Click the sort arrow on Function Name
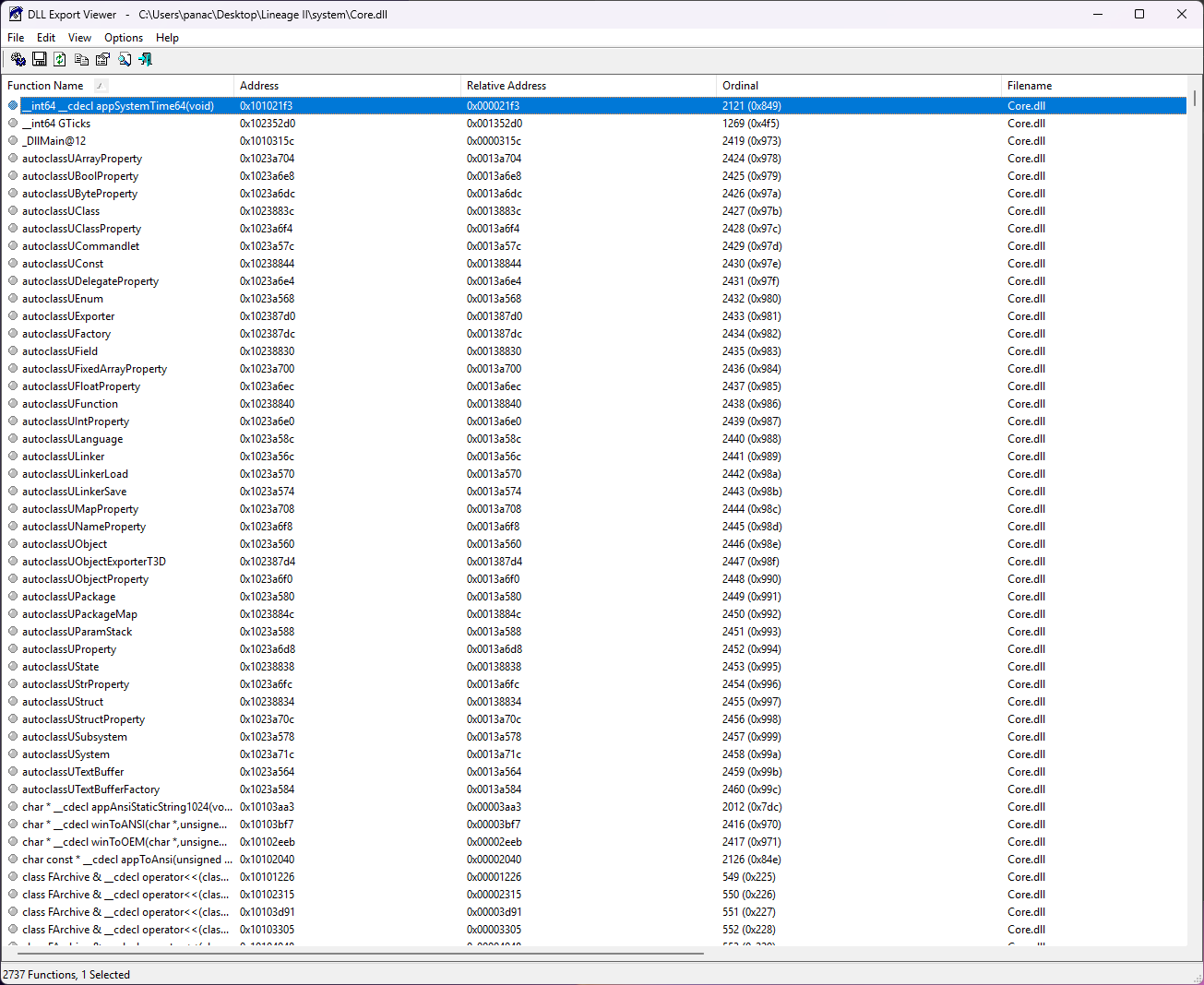This screenshot has width=1204, height=985. click(101, 86)
